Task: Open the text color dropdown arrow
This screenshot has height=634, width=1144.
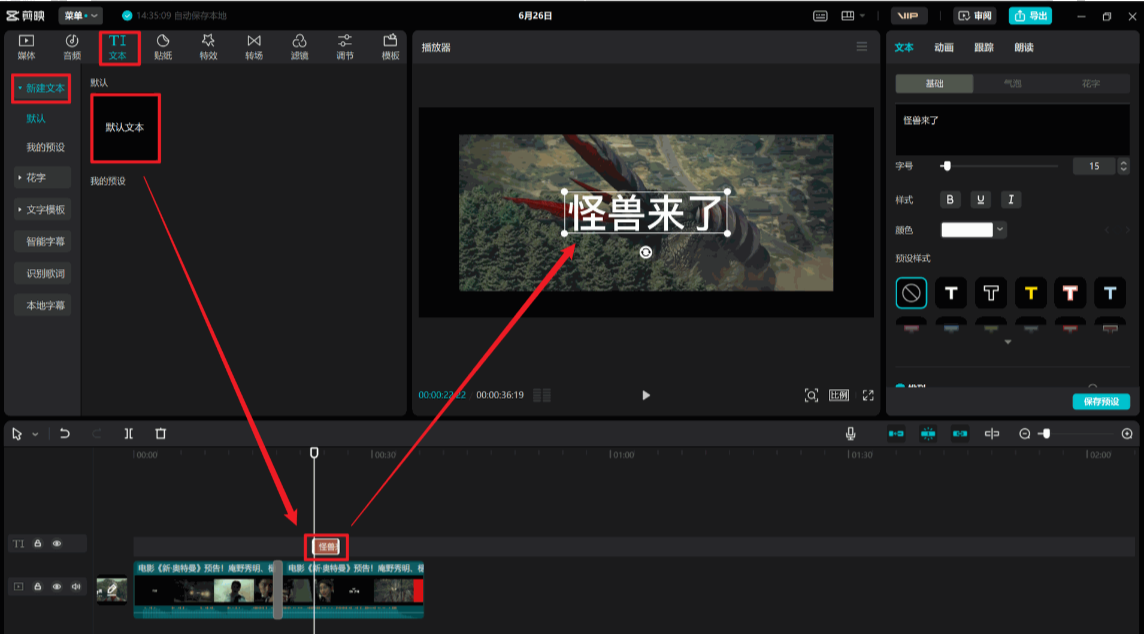Action: point(1000,230)
